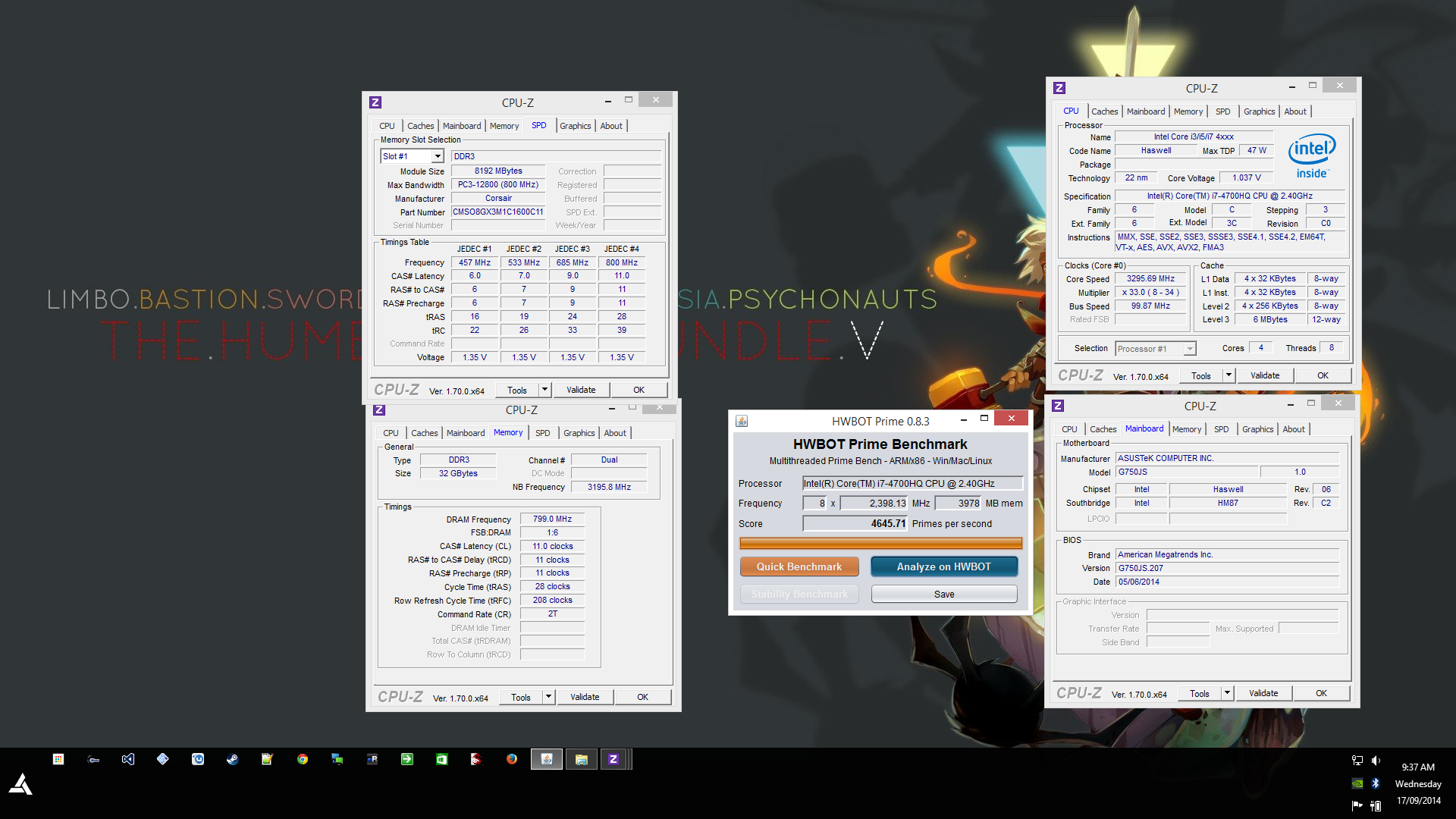Switch to CPU tab in the Mainboard window
This screenshot has width=1456, height=819.
coord(1069,429)
